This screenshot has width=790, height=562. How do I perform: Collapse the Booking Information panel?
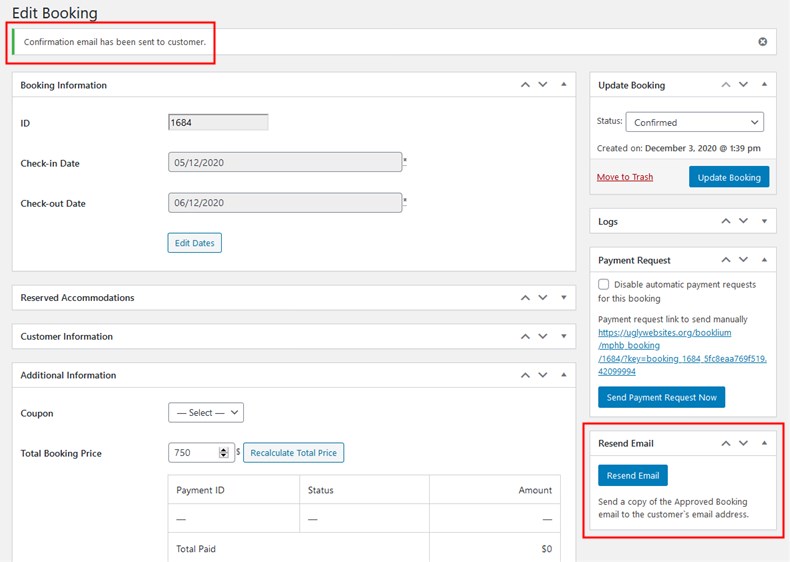coord(564,85)
